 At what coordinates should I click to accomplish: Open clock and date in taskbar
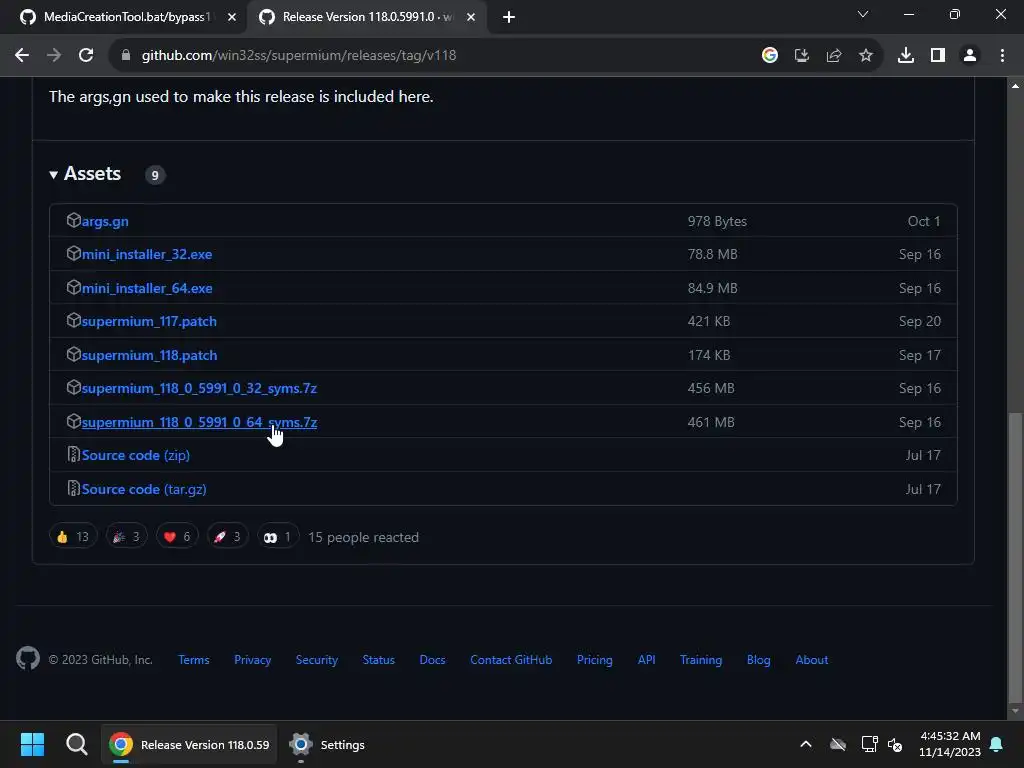950,744
